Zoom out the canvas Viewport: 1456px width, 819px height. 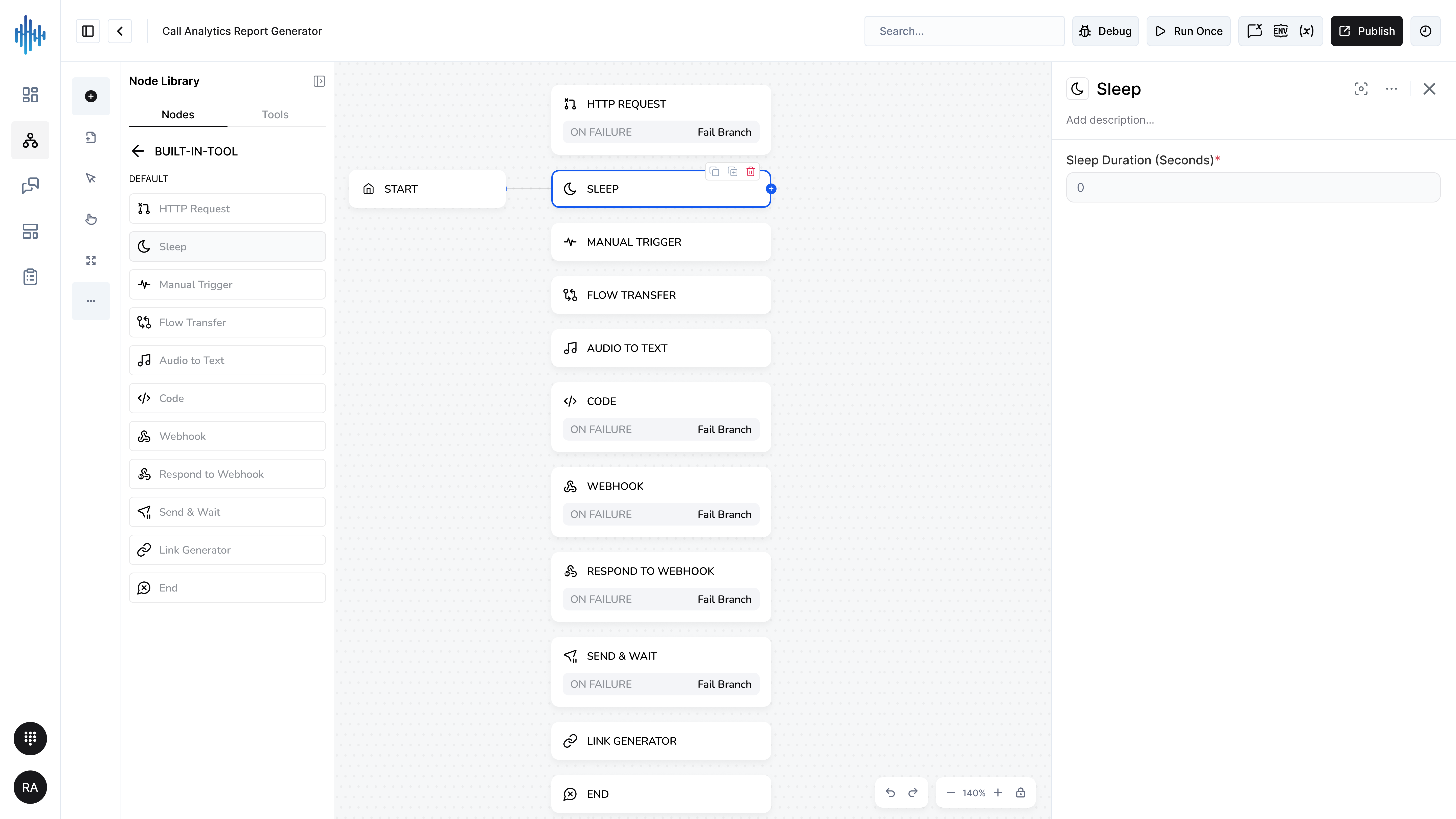pos(951,792)
